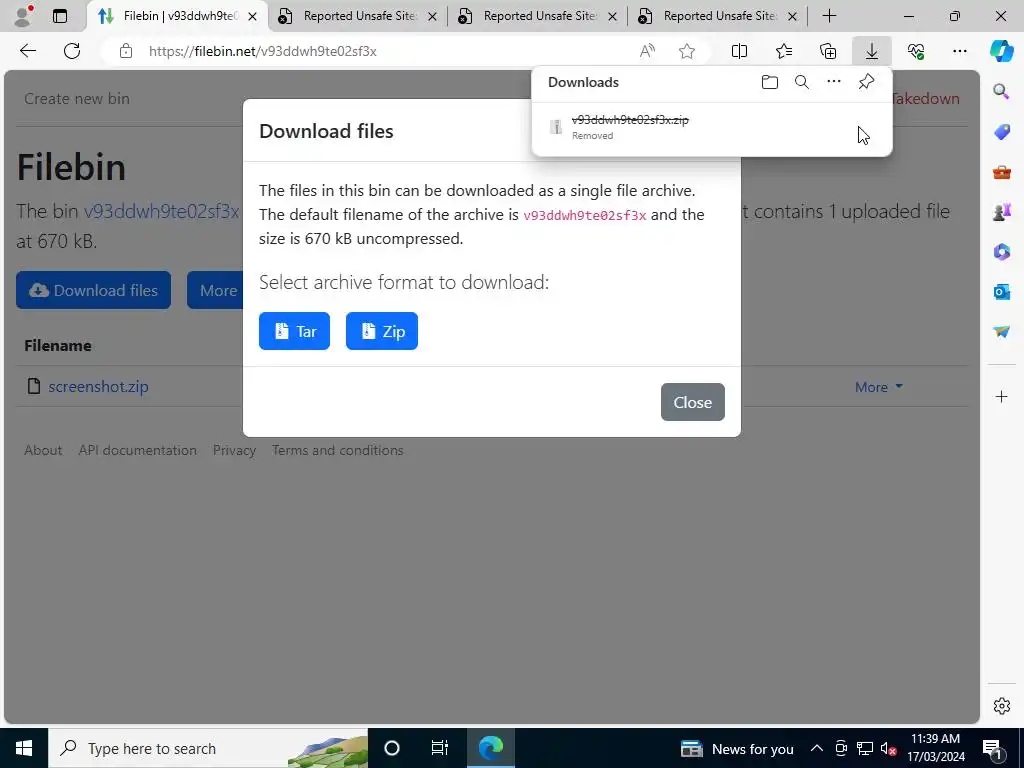Open Browser essentials heart icon
This screenshot has width=1024, height=768.
pyautogui.click(x=916, y=51)
